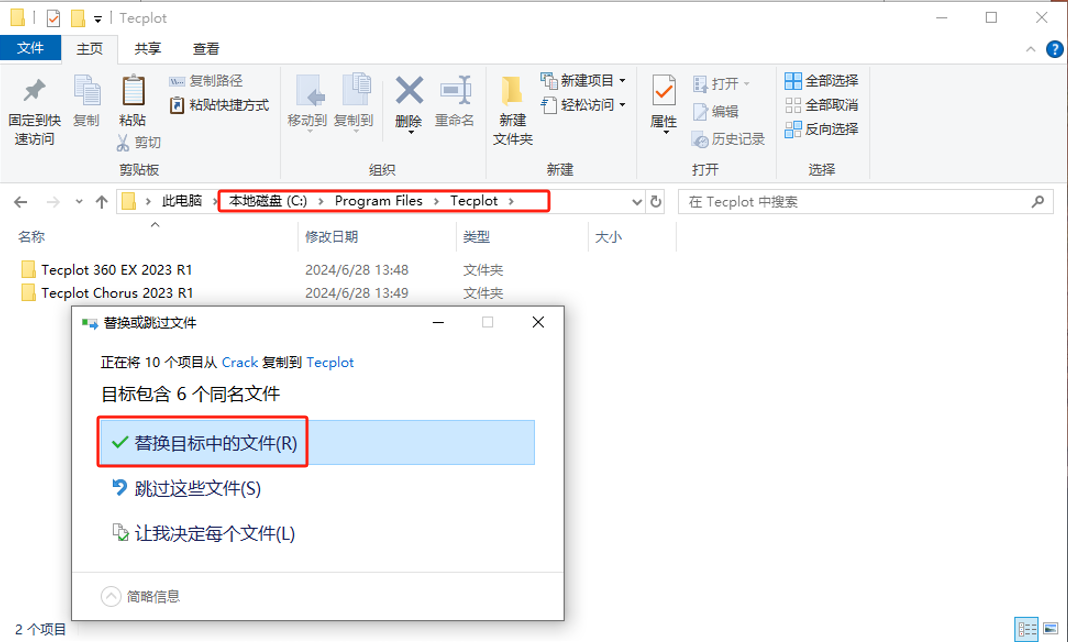
Task: Sort by Type (类型) column header
Action: (477, 237)
